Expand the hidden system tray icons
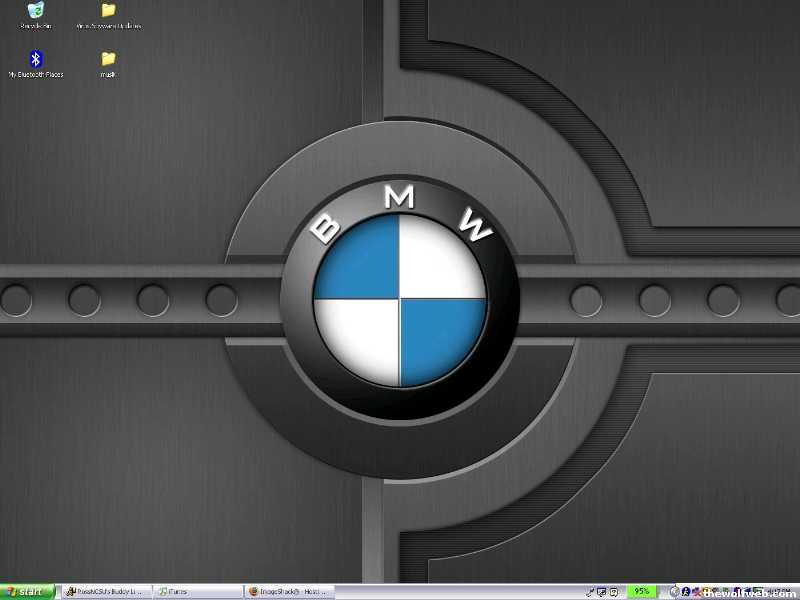This screenshot has height=600, width=800. pyautogui.click(x=675, y=592)
